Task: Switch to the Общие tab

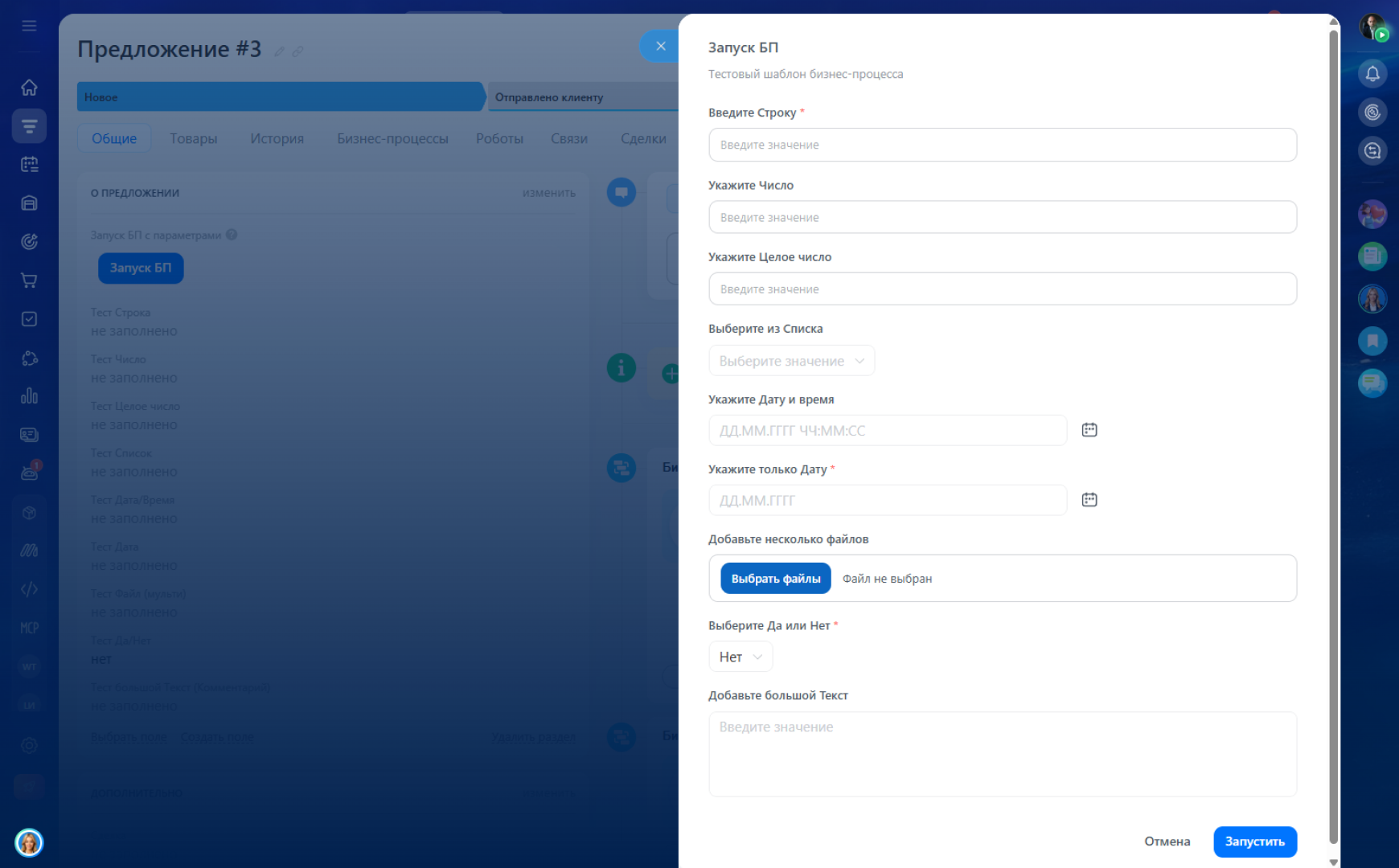Action: 114,138
